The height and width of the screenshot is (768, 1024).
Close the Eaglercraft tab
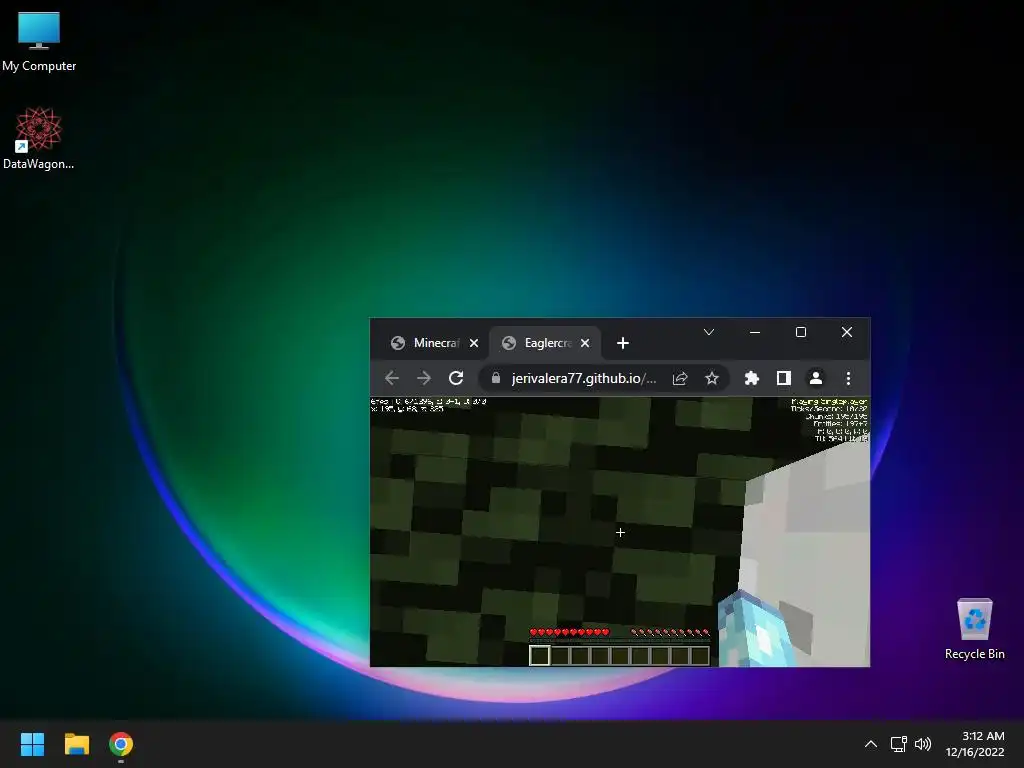coord(585,343)
